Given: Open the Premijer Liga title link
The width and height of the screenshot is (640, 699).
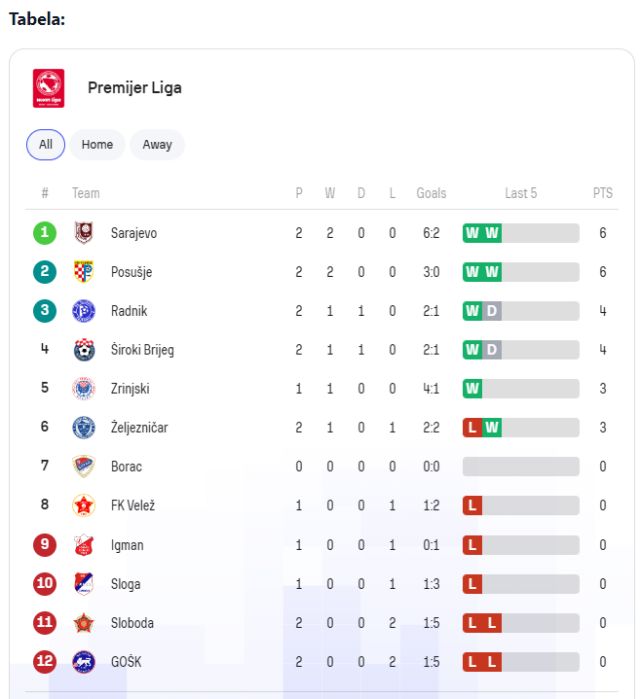Looking at the screenshot, I should pos(135,88).
